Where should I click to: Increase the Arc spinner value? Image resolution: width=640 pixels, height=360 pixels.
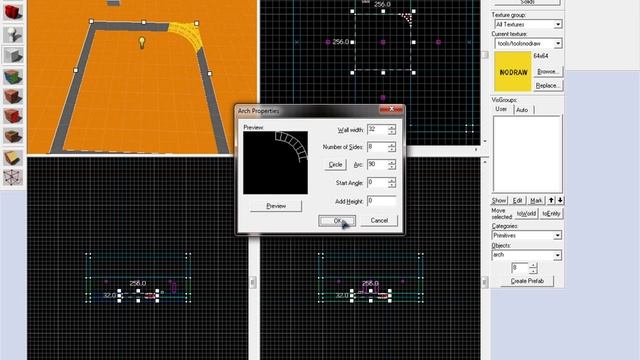click(x=392, y=162)
